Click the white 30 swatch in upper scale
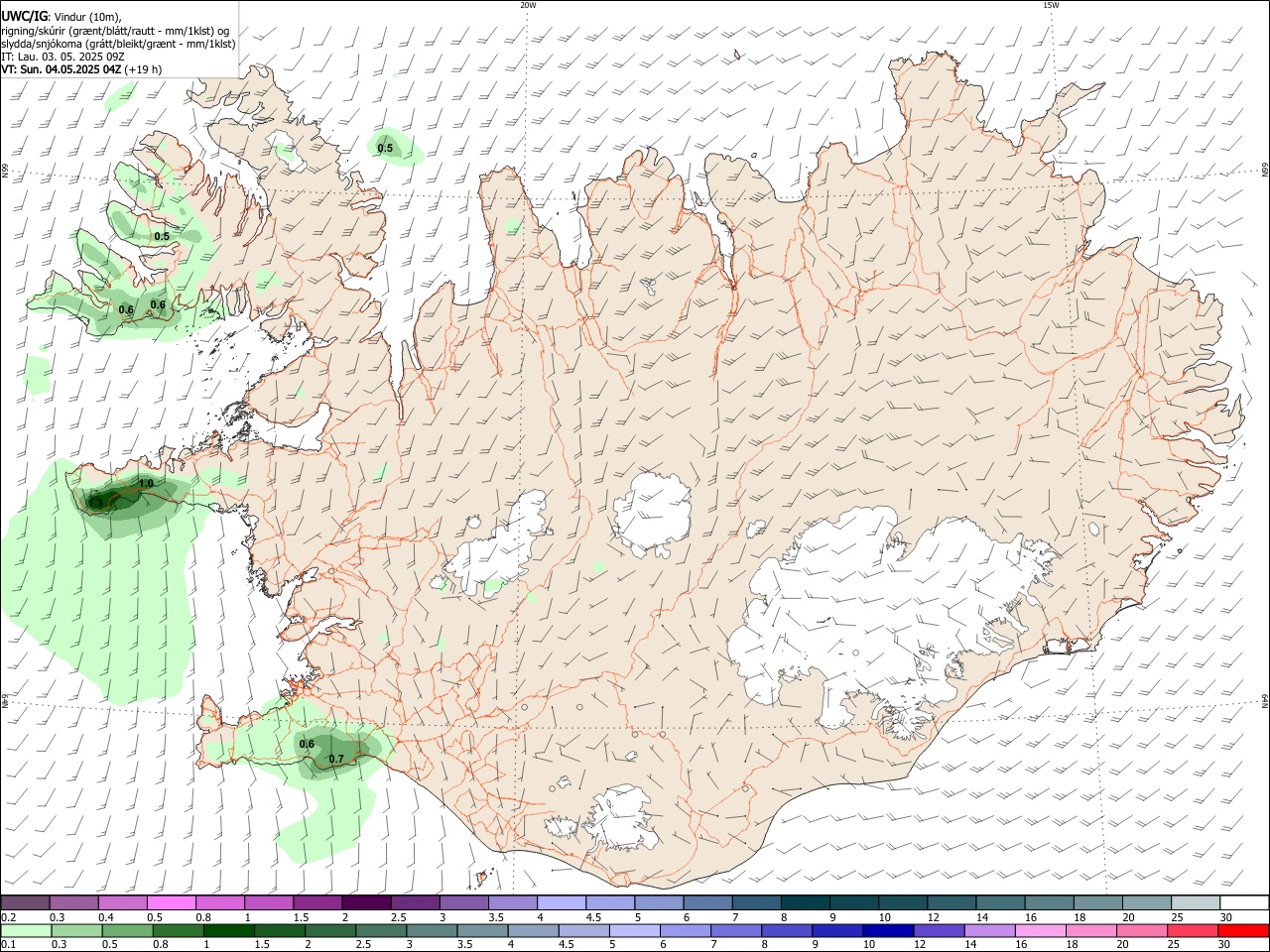Image resolution: width=1270 pixels, height=952 pixels. [x=1245, y=902]
